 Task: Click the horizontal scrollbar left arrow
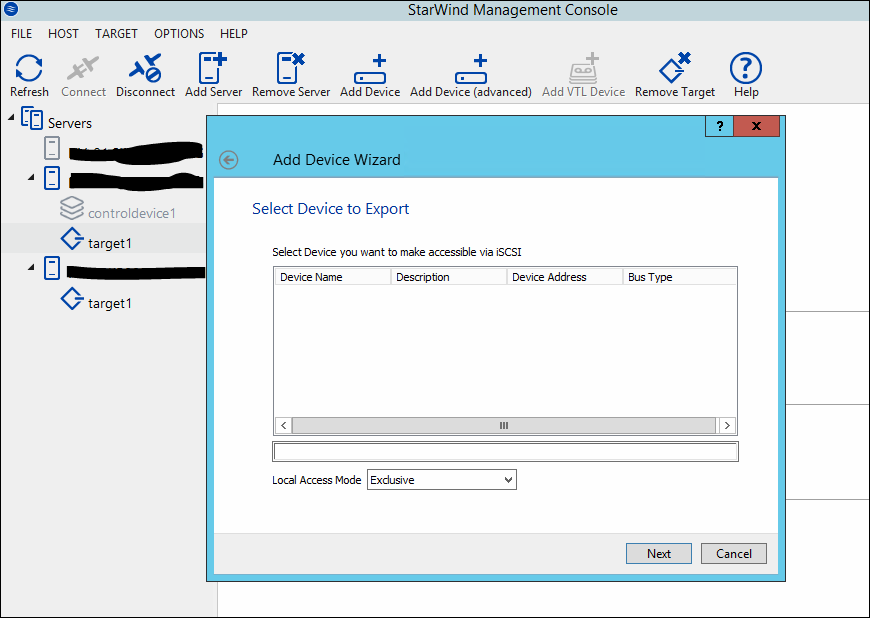[284, 425]
